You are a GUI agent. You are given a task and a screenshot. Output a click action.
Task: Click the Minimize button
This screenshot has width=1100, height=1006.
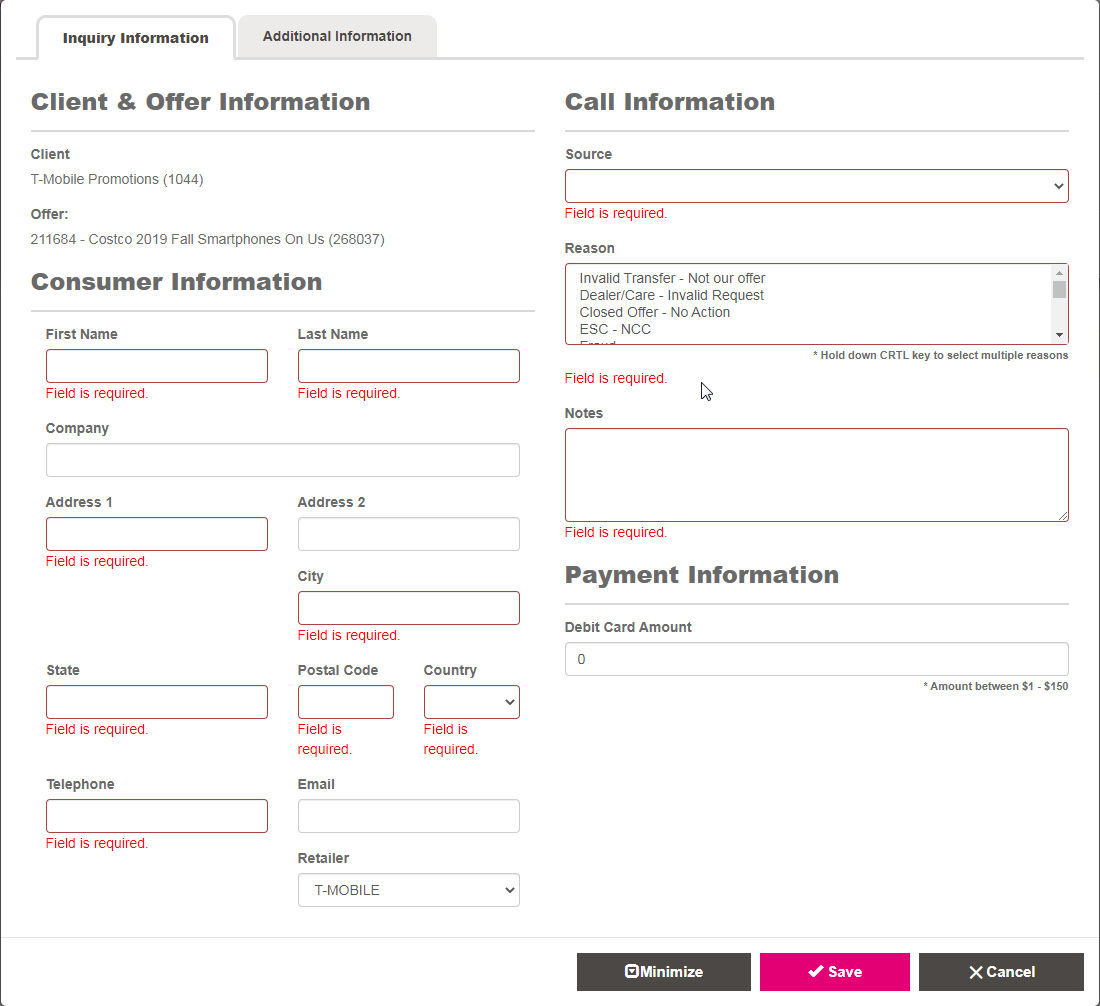pyautogui.click(x=664, y=972)
